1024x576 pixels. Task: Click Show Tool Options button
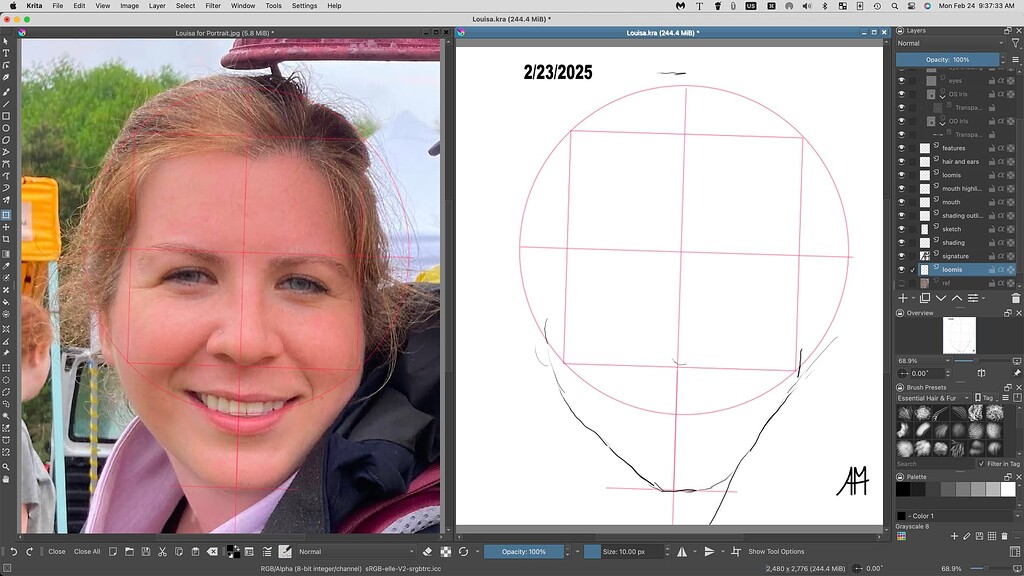pyautogui.click(x=776, y=551)
